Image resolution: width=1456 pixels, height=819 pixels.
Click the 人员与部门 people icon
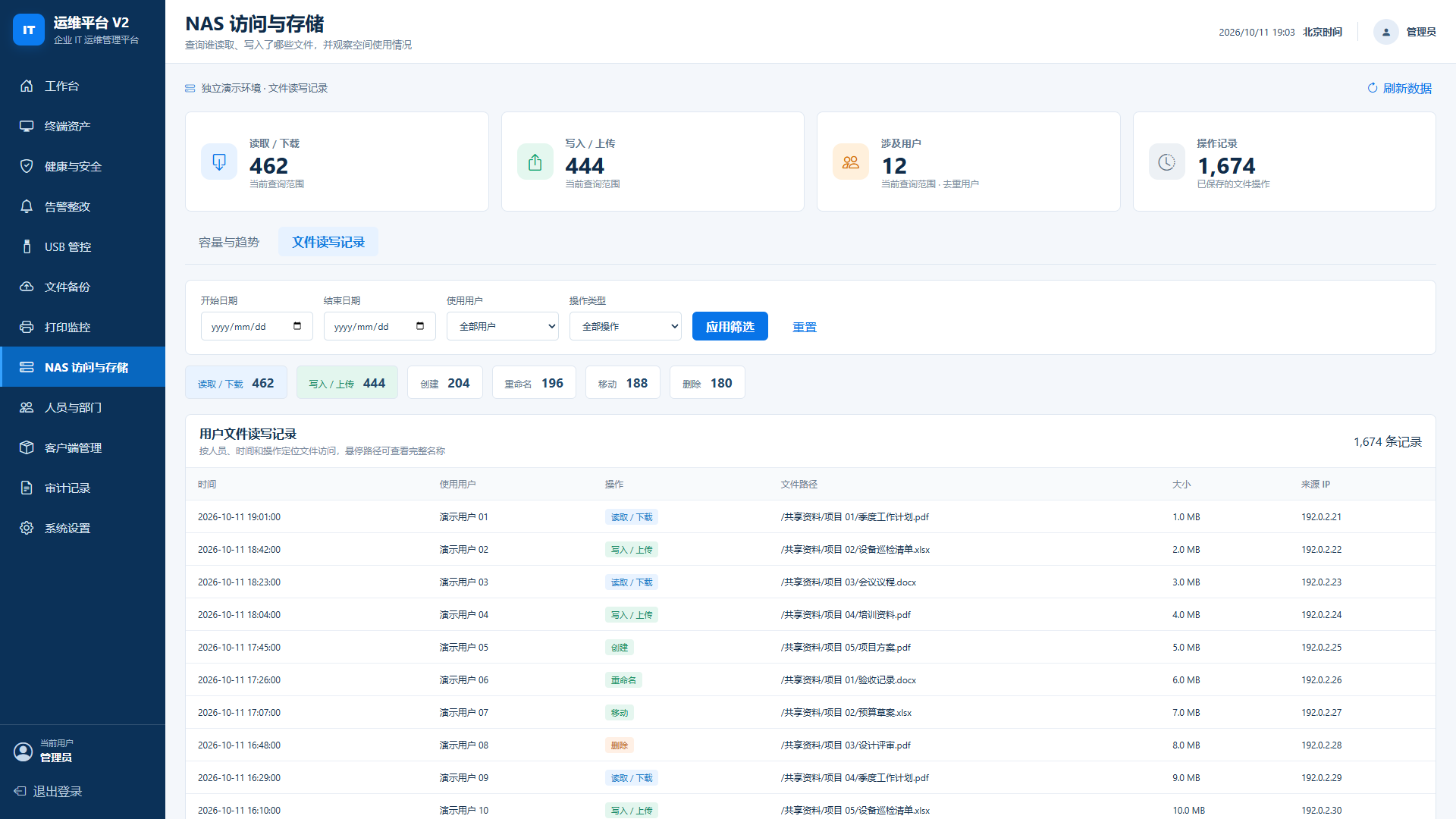pos(27,407)
